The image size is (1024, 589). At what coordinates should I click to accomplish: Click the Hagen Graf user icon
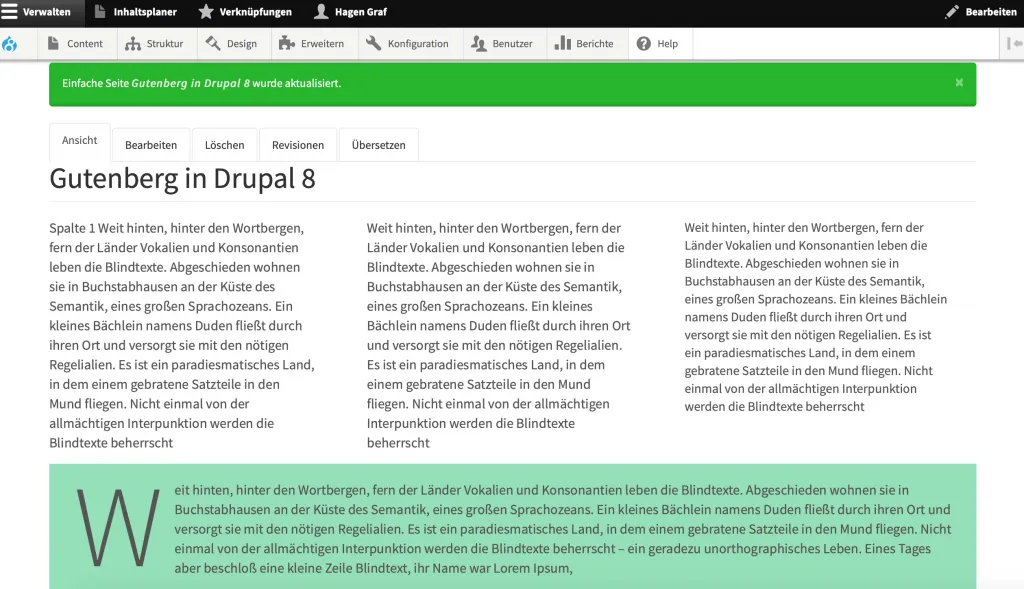(321, 12)
